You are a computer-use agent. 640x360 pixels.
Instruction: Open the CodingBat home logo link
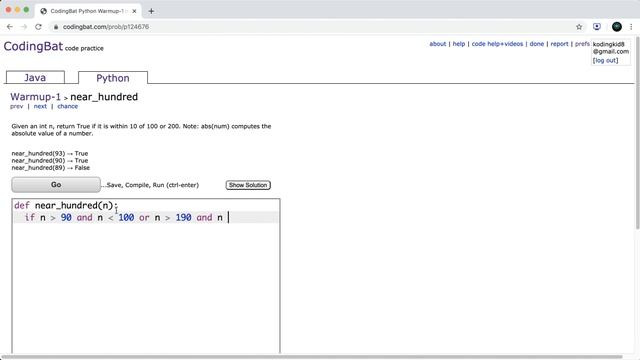(33, 46)
